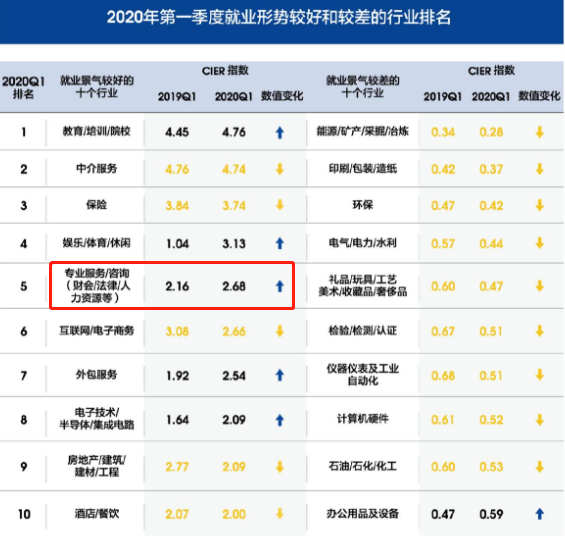Click the yellow down arrow for 酒店/餐饮
This screenshot has height=536, width=565.
280,514
